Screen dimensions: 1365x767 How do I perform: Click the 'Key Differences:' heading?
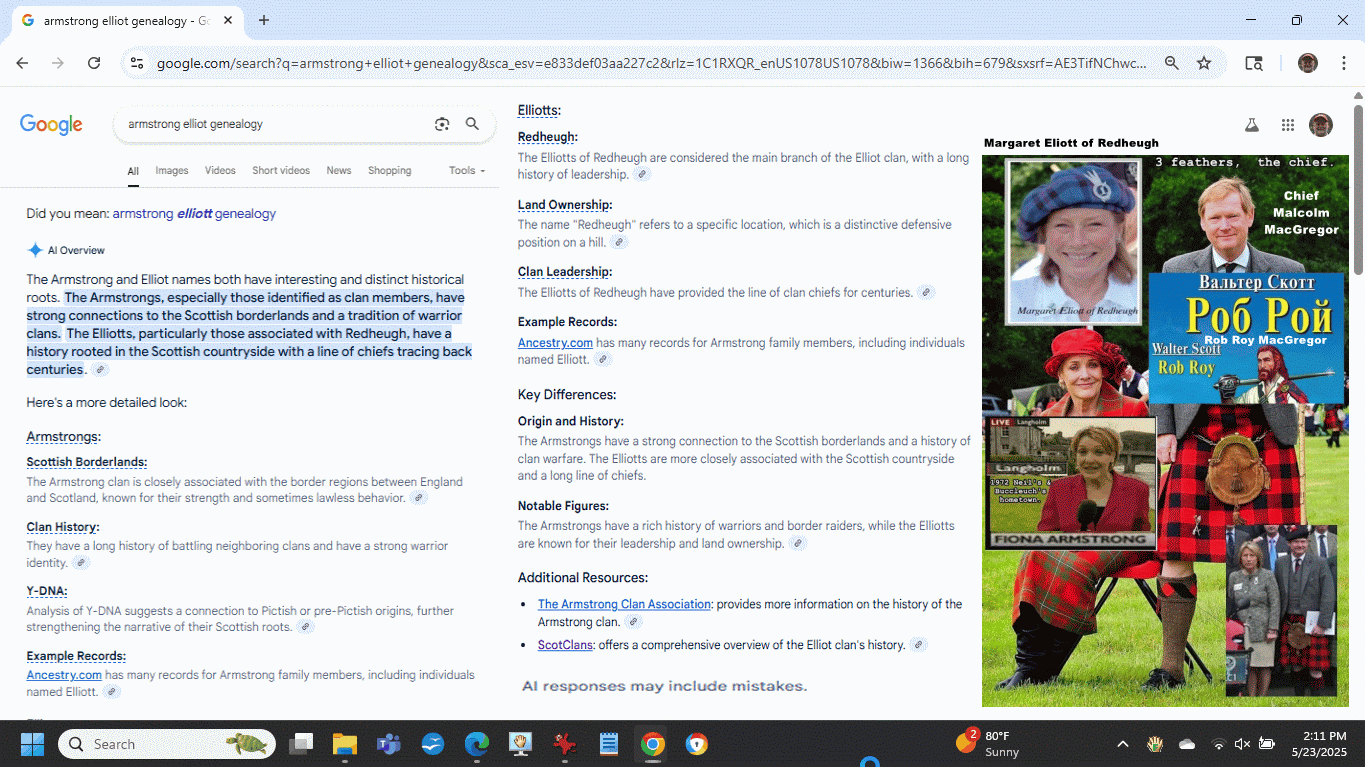pyautogui.click(x=567, y=394)
